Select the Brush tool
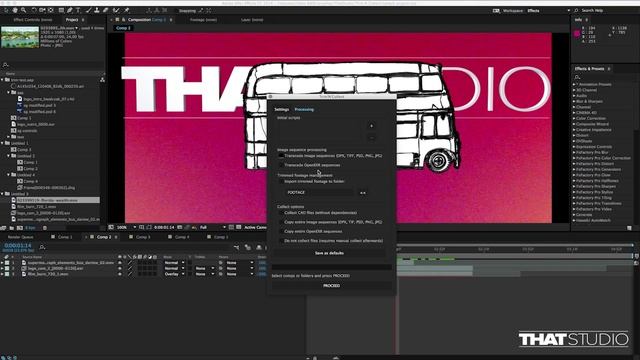The image size is (640, 360). point(88,10)
